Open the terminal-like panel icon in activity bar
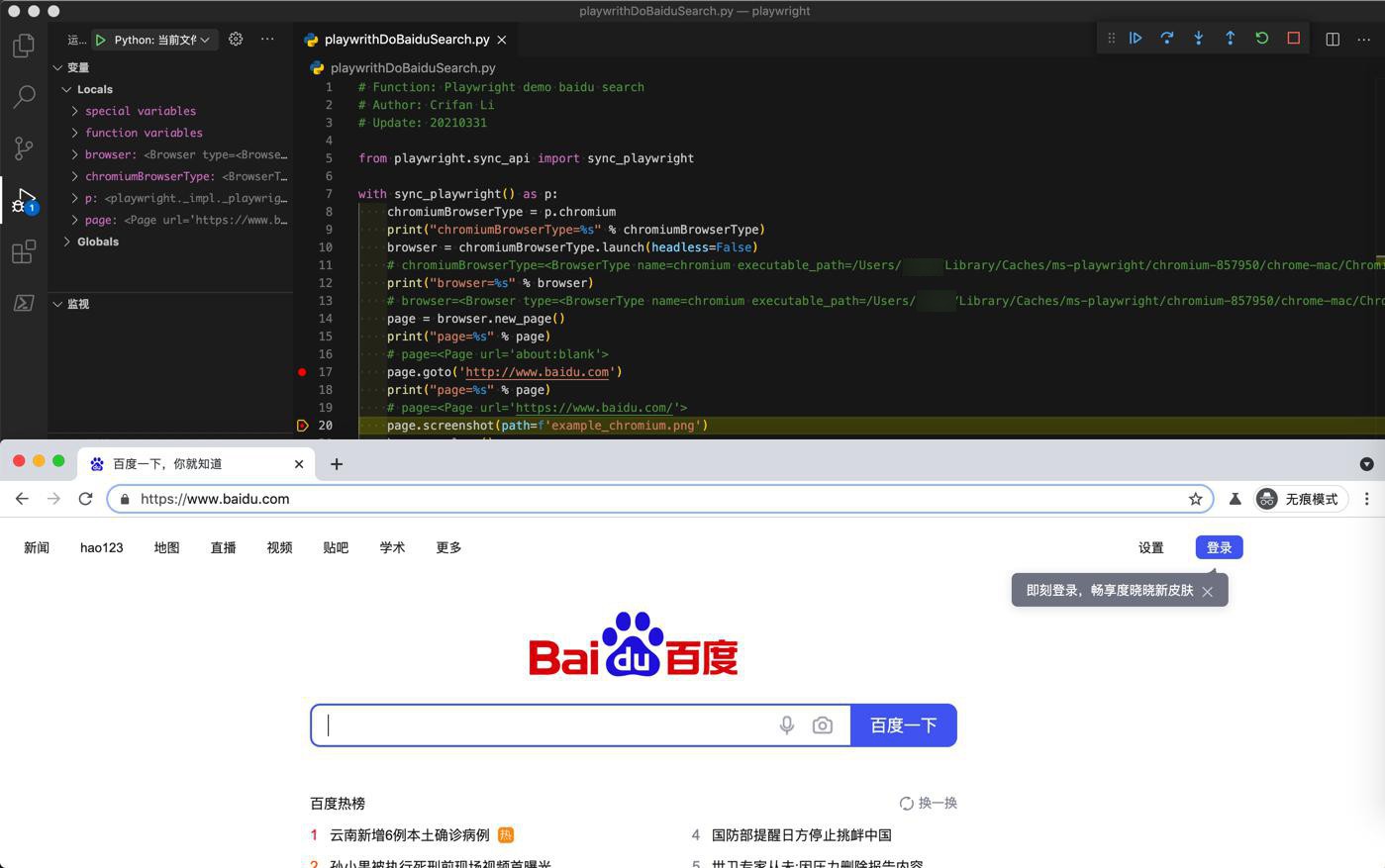This screenshot has width=1385, height=868. (x=24, y=303)
